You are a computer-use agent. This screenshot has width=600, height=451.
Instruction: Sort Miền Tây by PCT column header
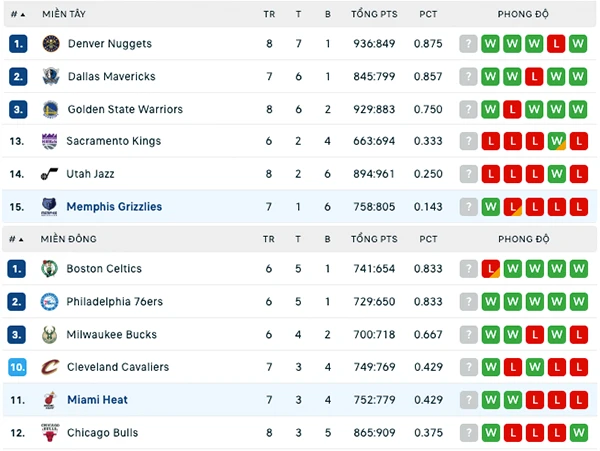coord(428,14)
